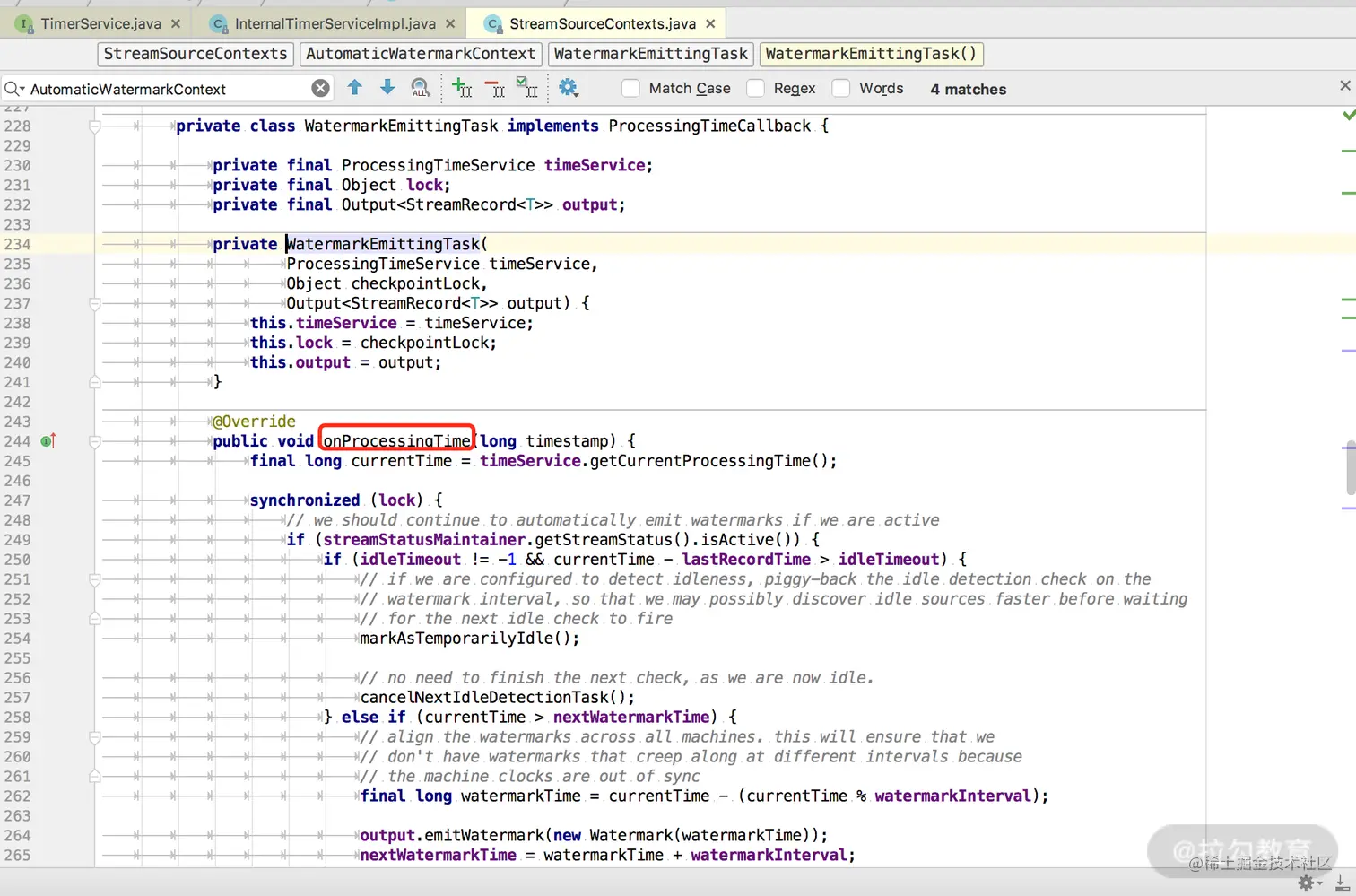Image resolution: width=1356 pixels, height=896 pixels.
Task: Click 'checkpointLock;' on line 239
Action: [429, 343]
